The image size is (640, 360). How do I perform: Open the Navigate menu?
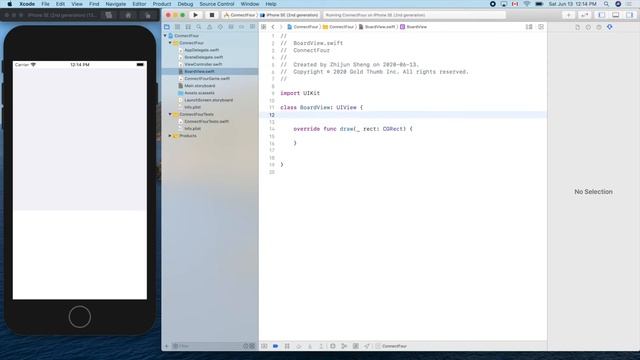[116, 4]
